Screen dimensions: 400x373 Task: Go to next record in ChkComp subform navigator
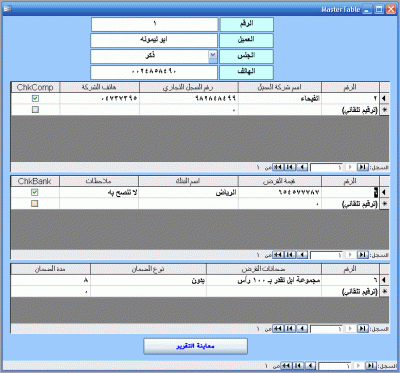pos(302,167)
